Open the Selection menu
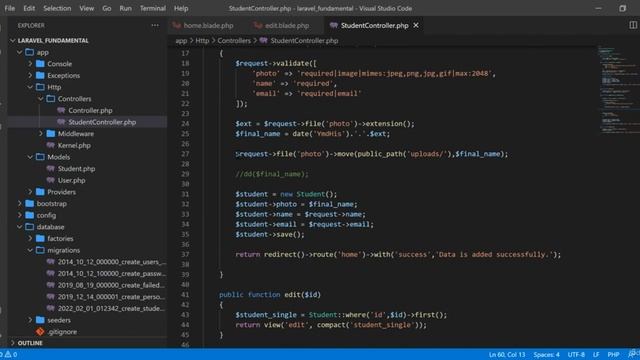Viewport: 640px width, 360px height. (x=57, y=8)
